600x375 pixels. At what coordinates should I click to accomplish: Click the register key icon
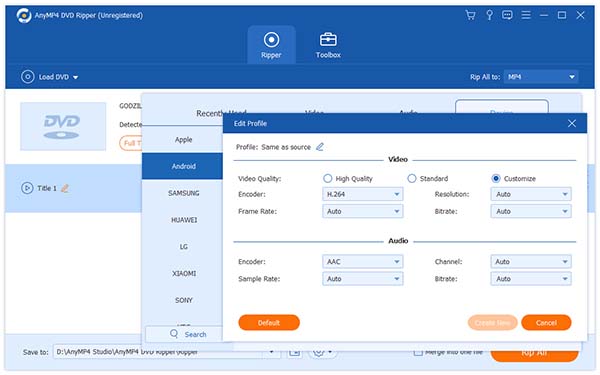point(489,15)
